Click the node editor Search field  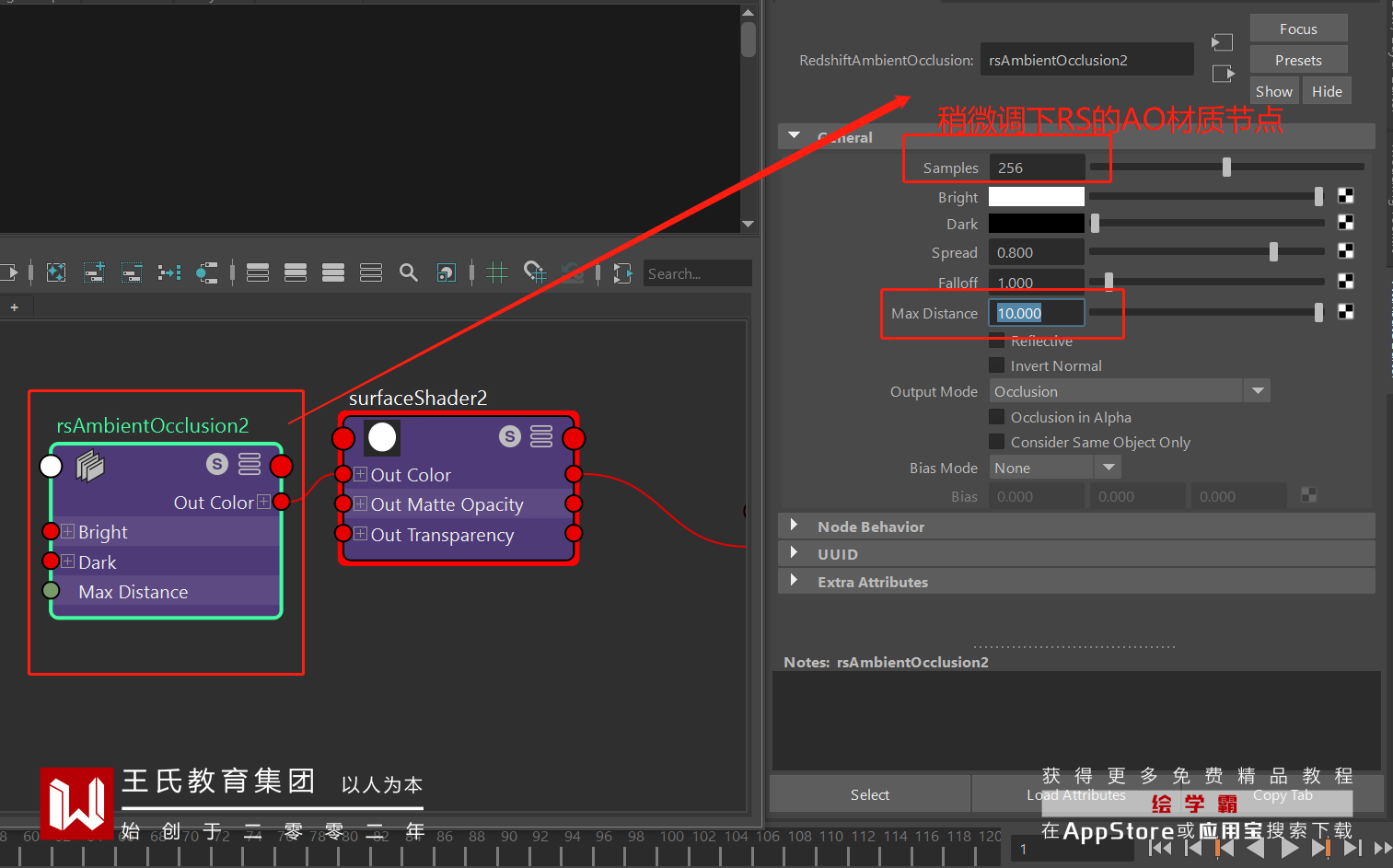tap(697, 273)
